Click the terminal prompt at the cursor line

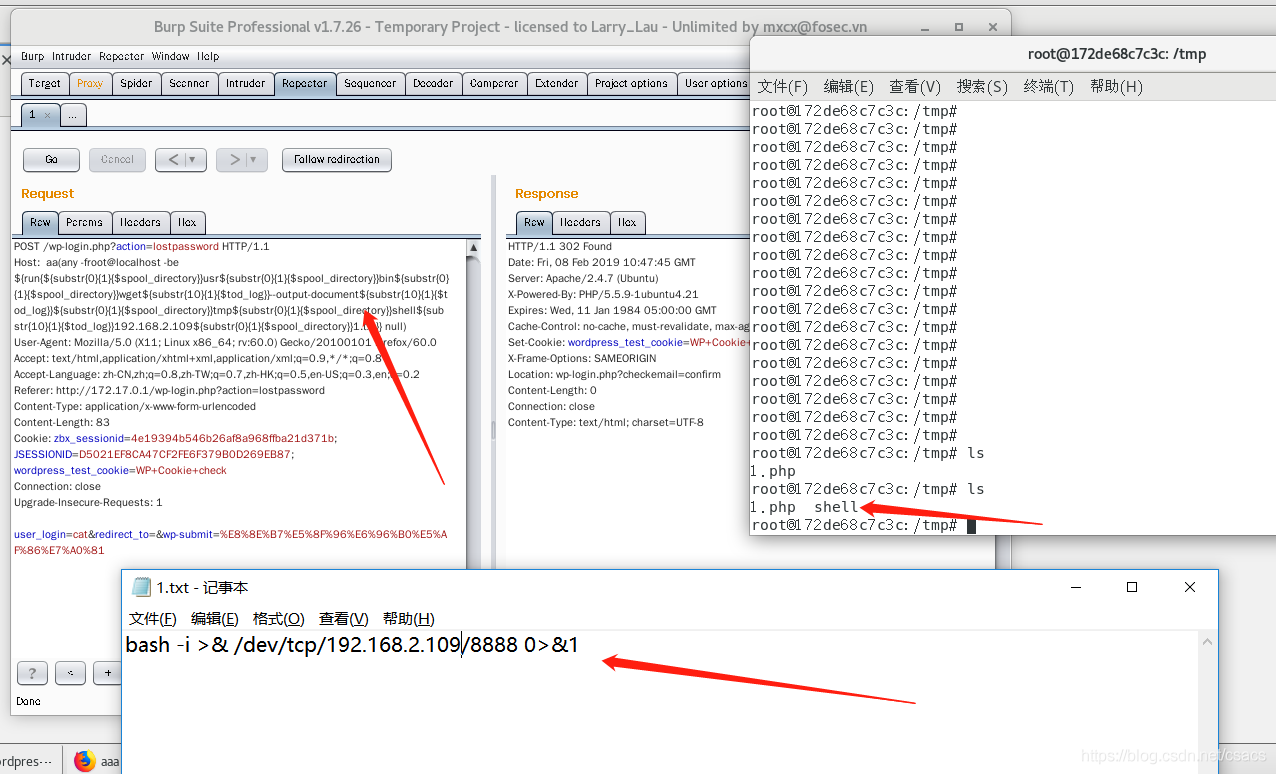click(x=863, y=525)
